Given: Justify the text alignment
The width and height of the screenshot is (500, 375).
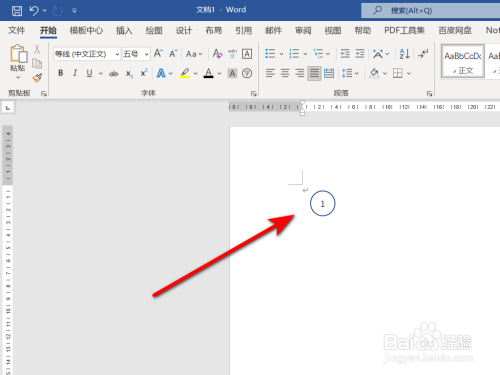Looking at the screenshot, I should [x=314, y=73].
